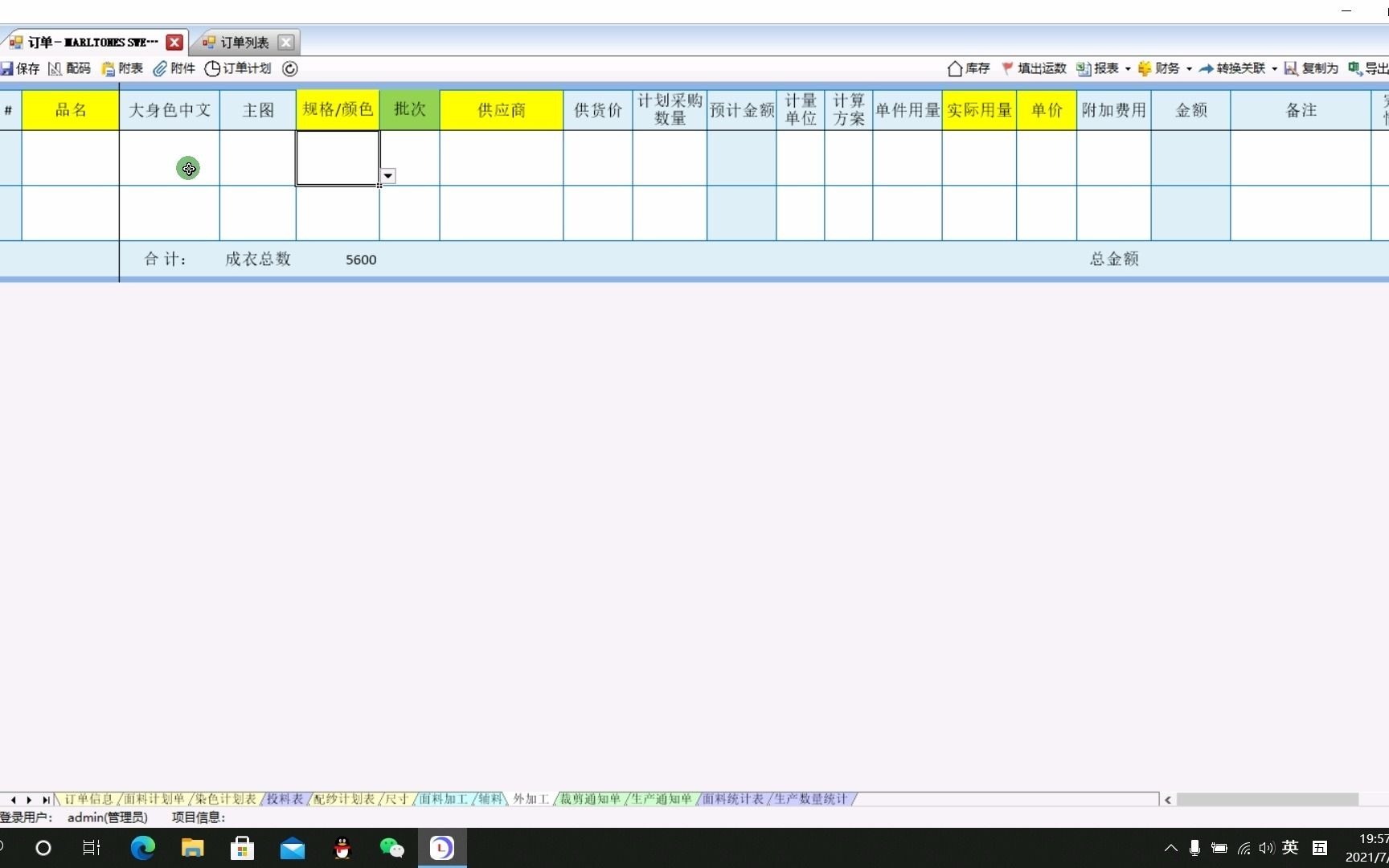Close the 订单 MARLTONES order tab

click(x=174, y=42)
